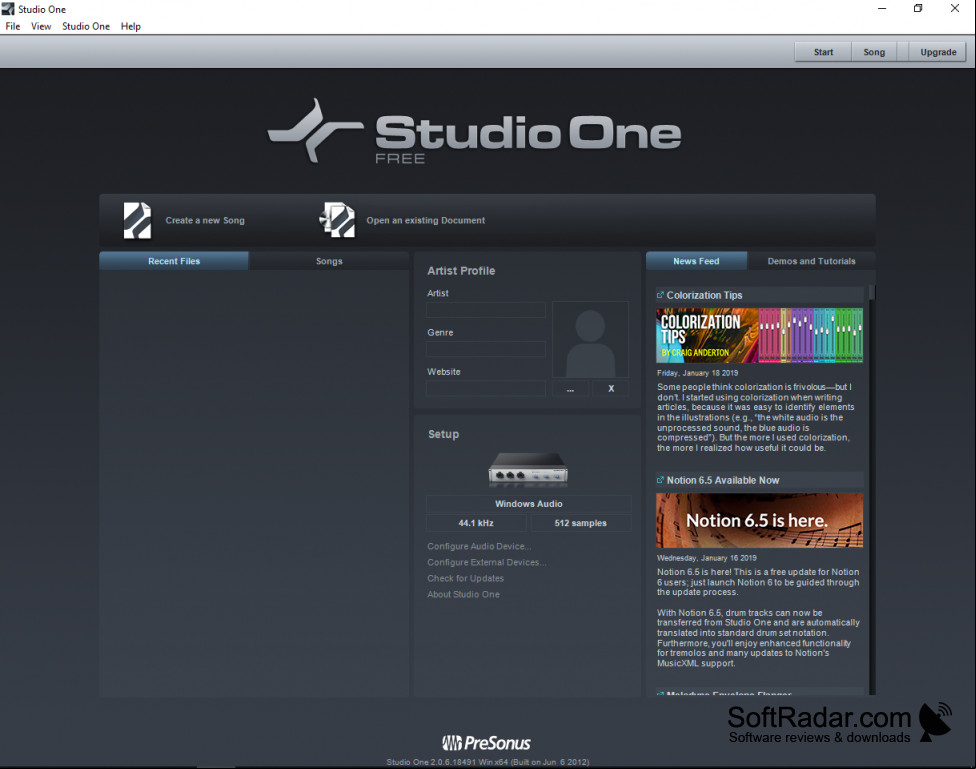Click the 44.1 kHz sample rate field
The image size is (976, 769).
[476, 523]
